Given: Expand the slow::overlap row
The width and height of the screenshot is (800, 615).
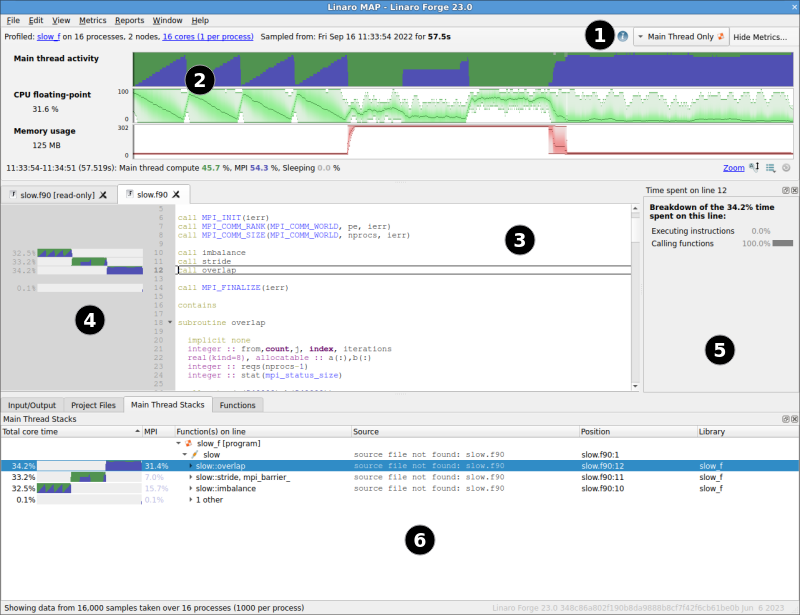Looking at the screenshot, I should (x=191, y=466).
